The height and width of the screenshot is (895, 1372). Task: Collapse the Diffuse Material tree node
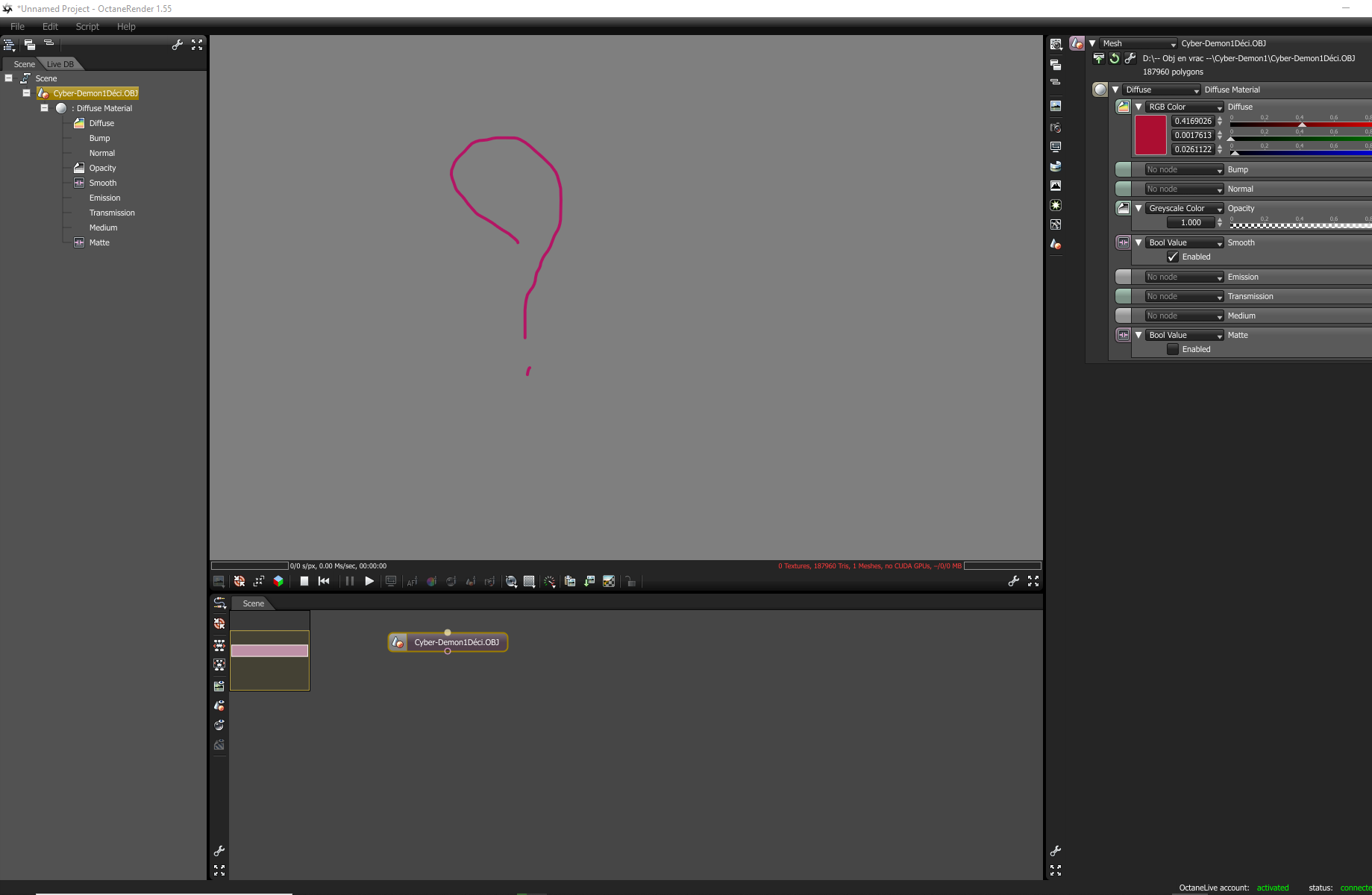pyautogui.click(x=44, y=108)
